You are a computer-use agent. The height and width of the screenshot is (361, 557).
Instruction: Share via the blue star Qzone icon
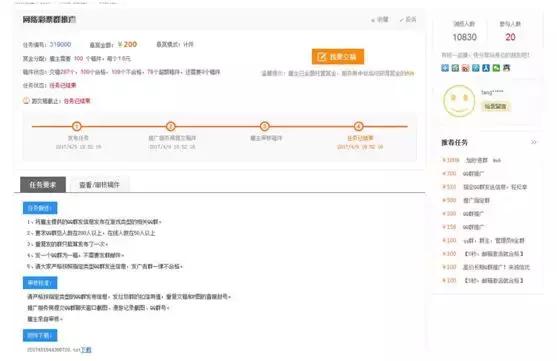(x=445, y=68)
